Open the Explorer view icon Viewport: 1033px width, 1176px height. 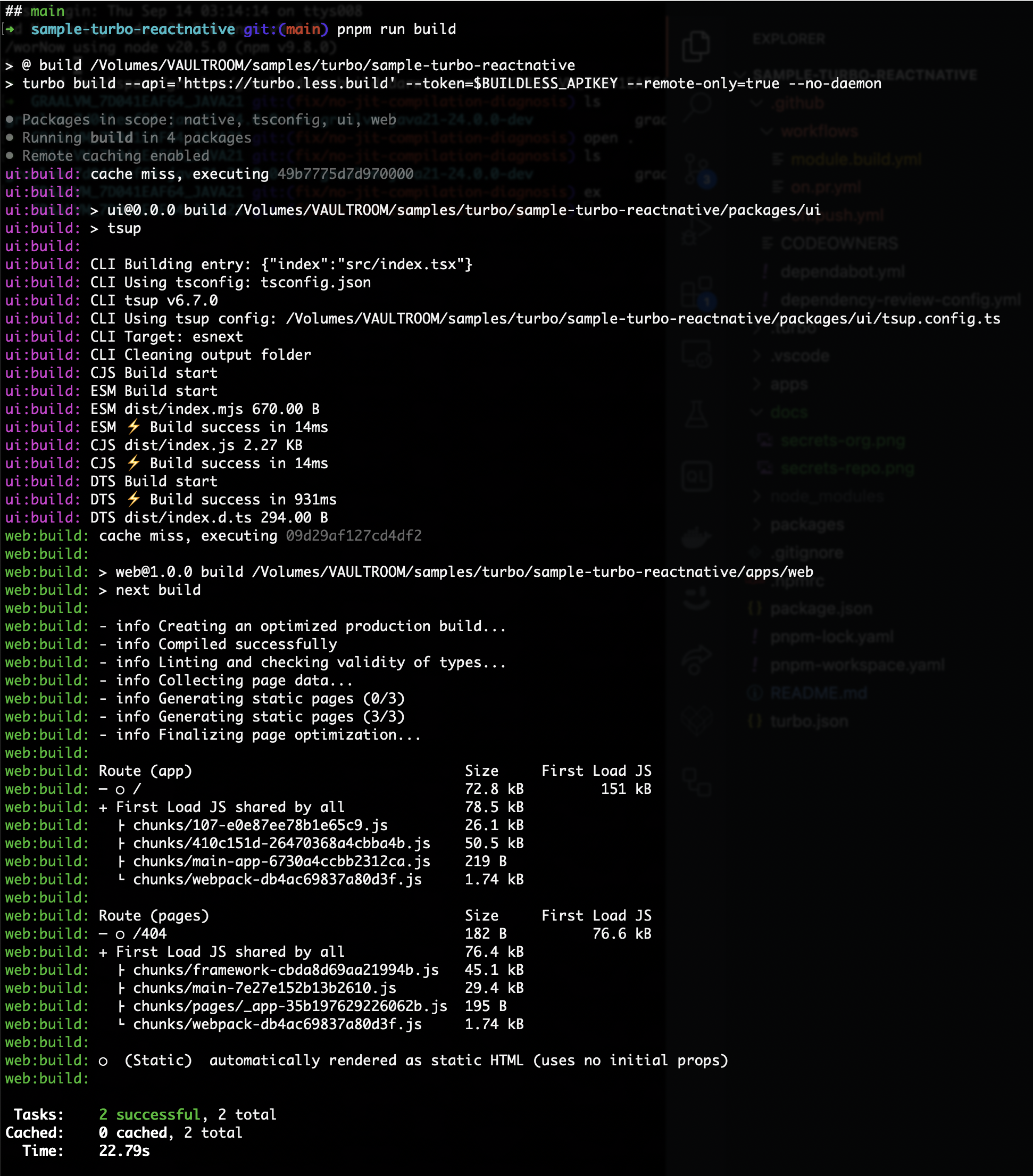coord(695,46)
